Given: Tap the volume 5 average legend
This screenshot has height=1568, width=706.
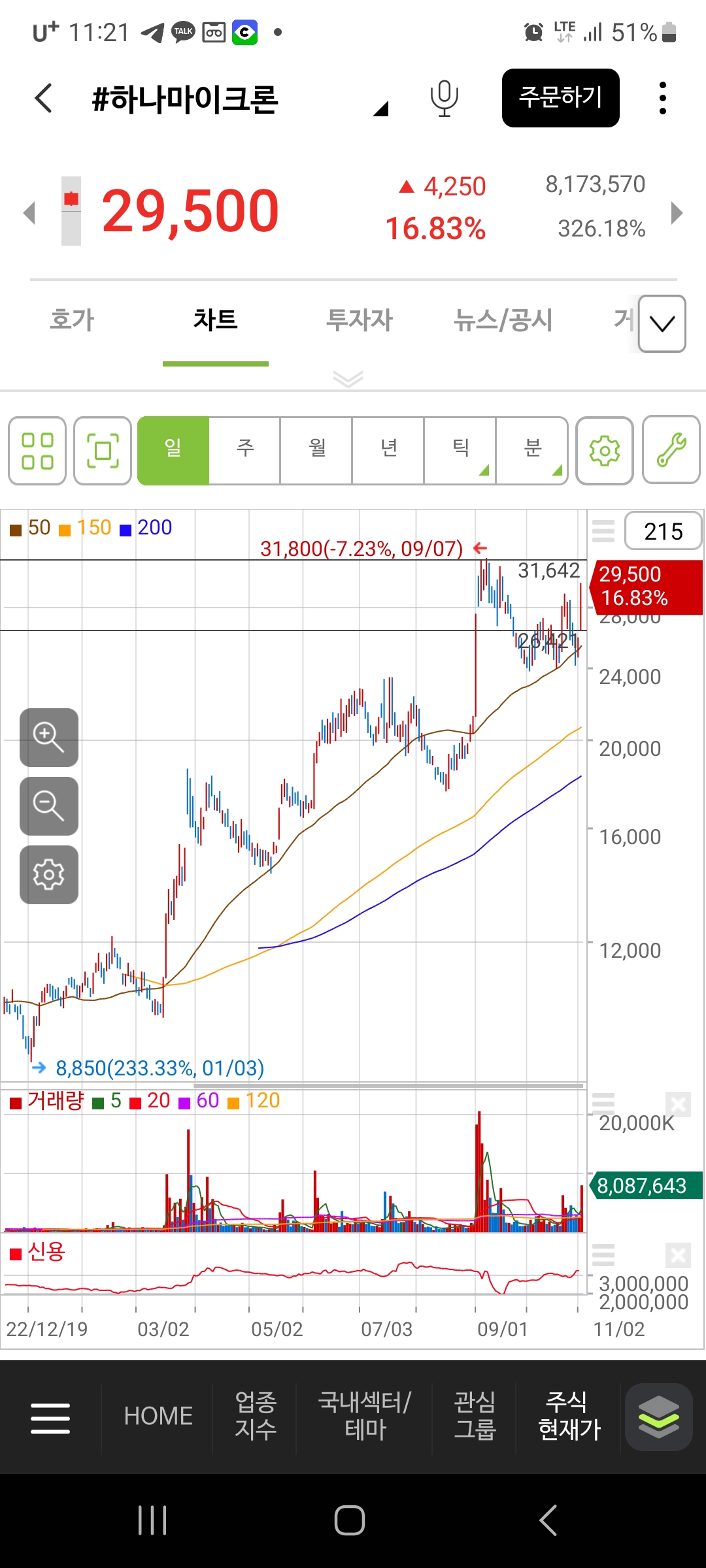Looking at the screenshot, I should pos(107,1101).
